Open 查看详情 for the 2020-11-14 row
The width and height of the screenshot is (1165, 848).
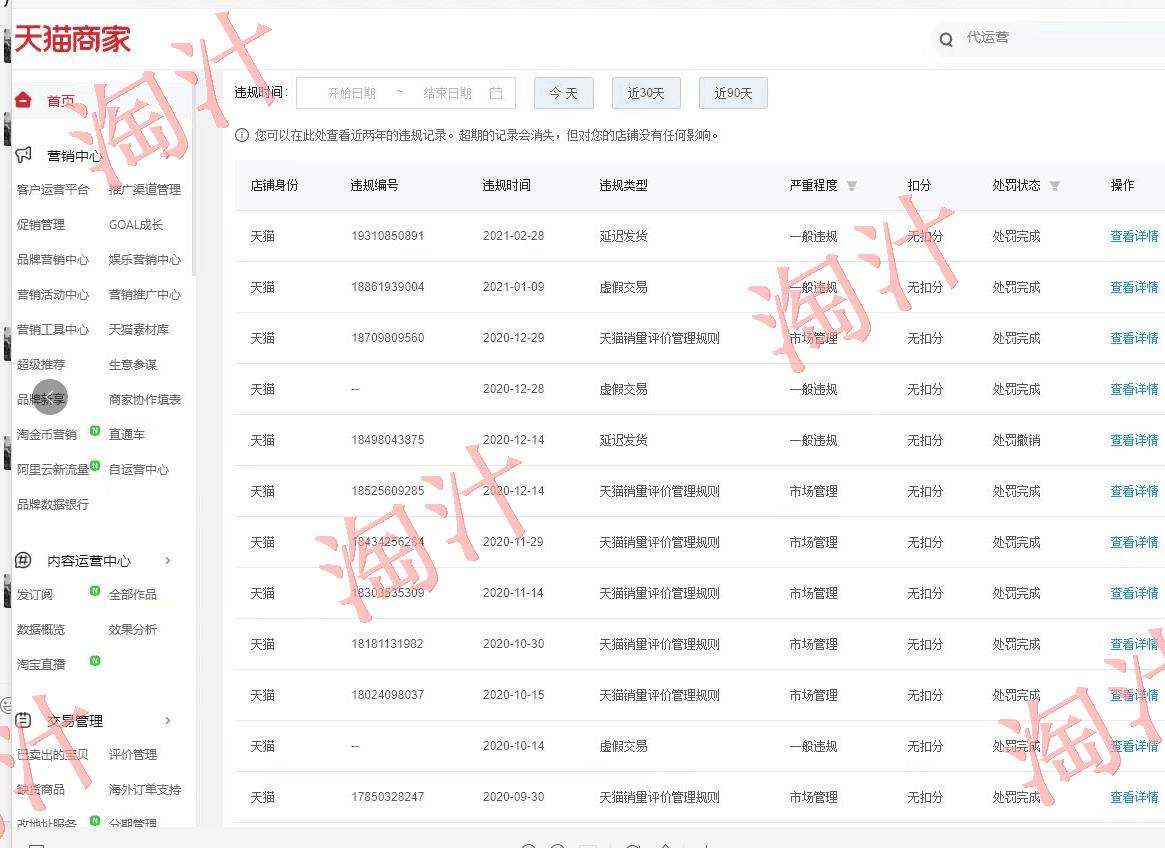point(1134,593)
